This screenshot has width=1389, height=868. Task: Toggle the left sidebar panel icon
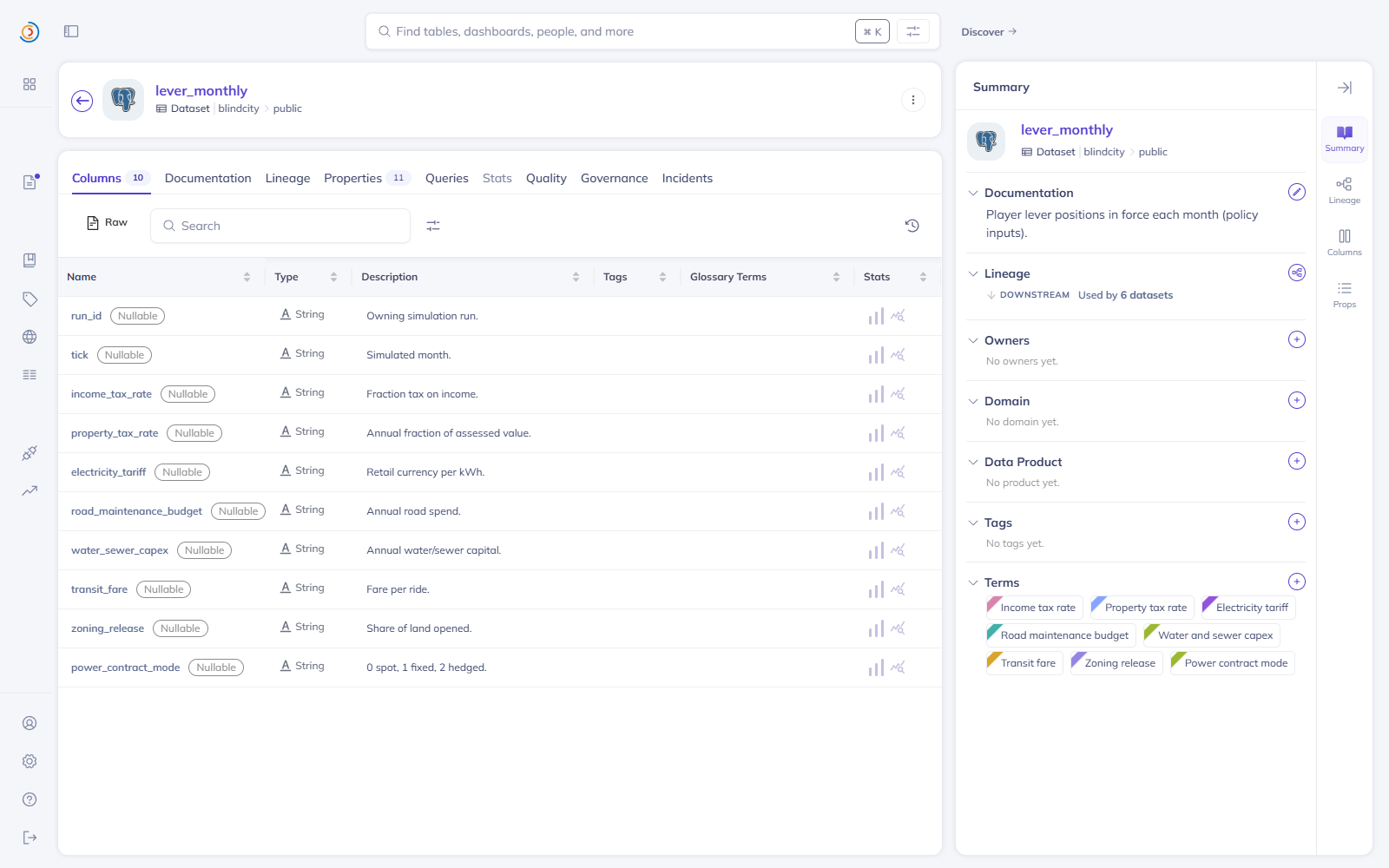[71, 31]
